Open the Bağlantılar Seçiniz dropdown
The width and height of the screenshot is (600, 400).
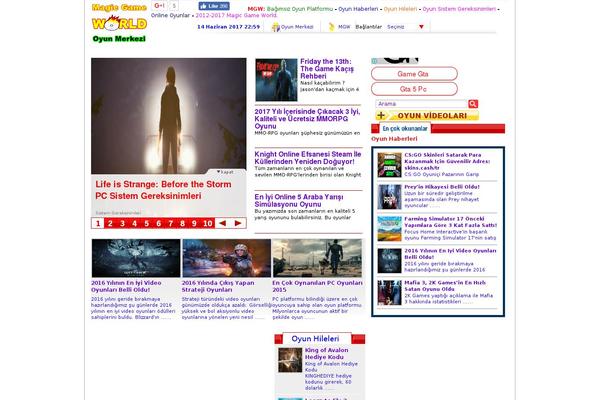coord(406,27)
